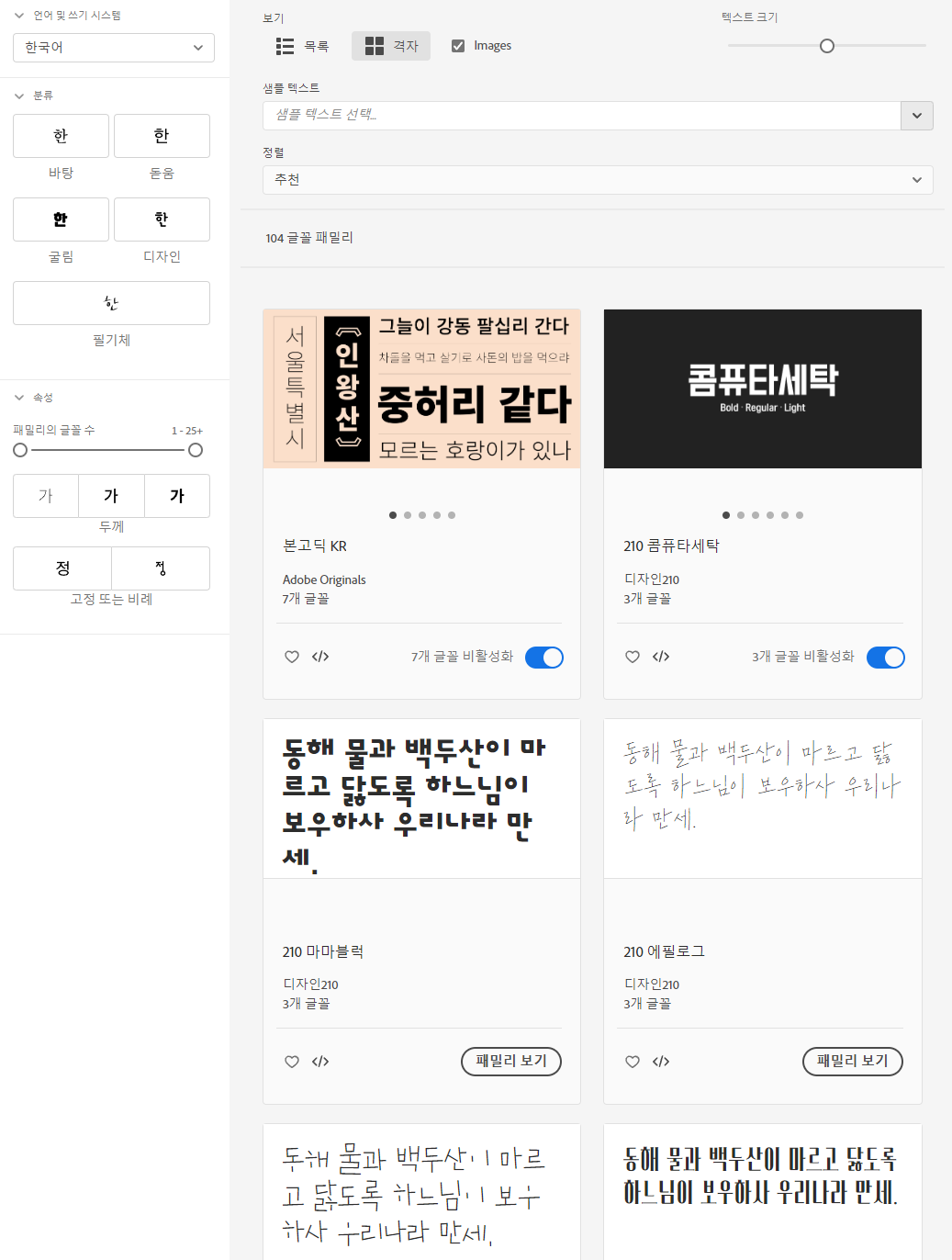Collapse the 속성 section

click(18, 398)
